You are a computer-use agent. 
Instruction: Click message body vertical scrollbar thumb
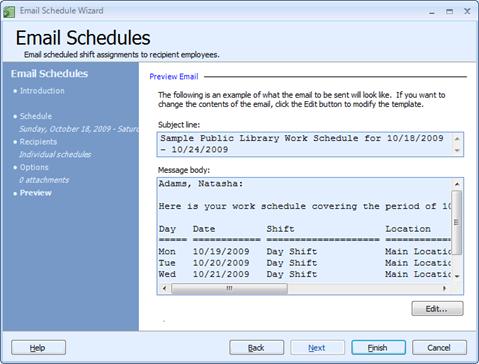point(457,222)
